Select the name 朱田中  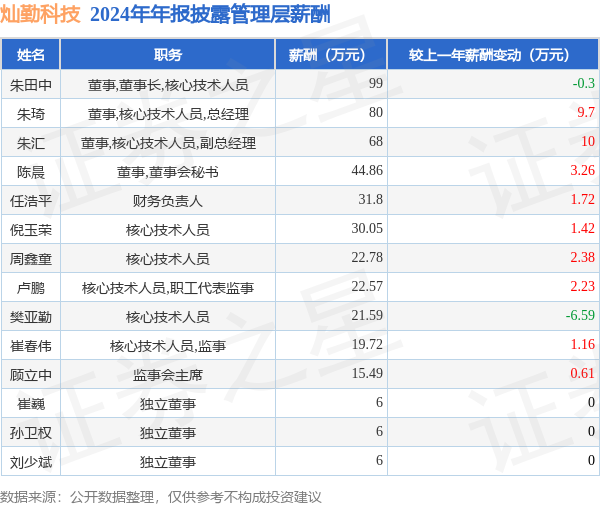31,85
